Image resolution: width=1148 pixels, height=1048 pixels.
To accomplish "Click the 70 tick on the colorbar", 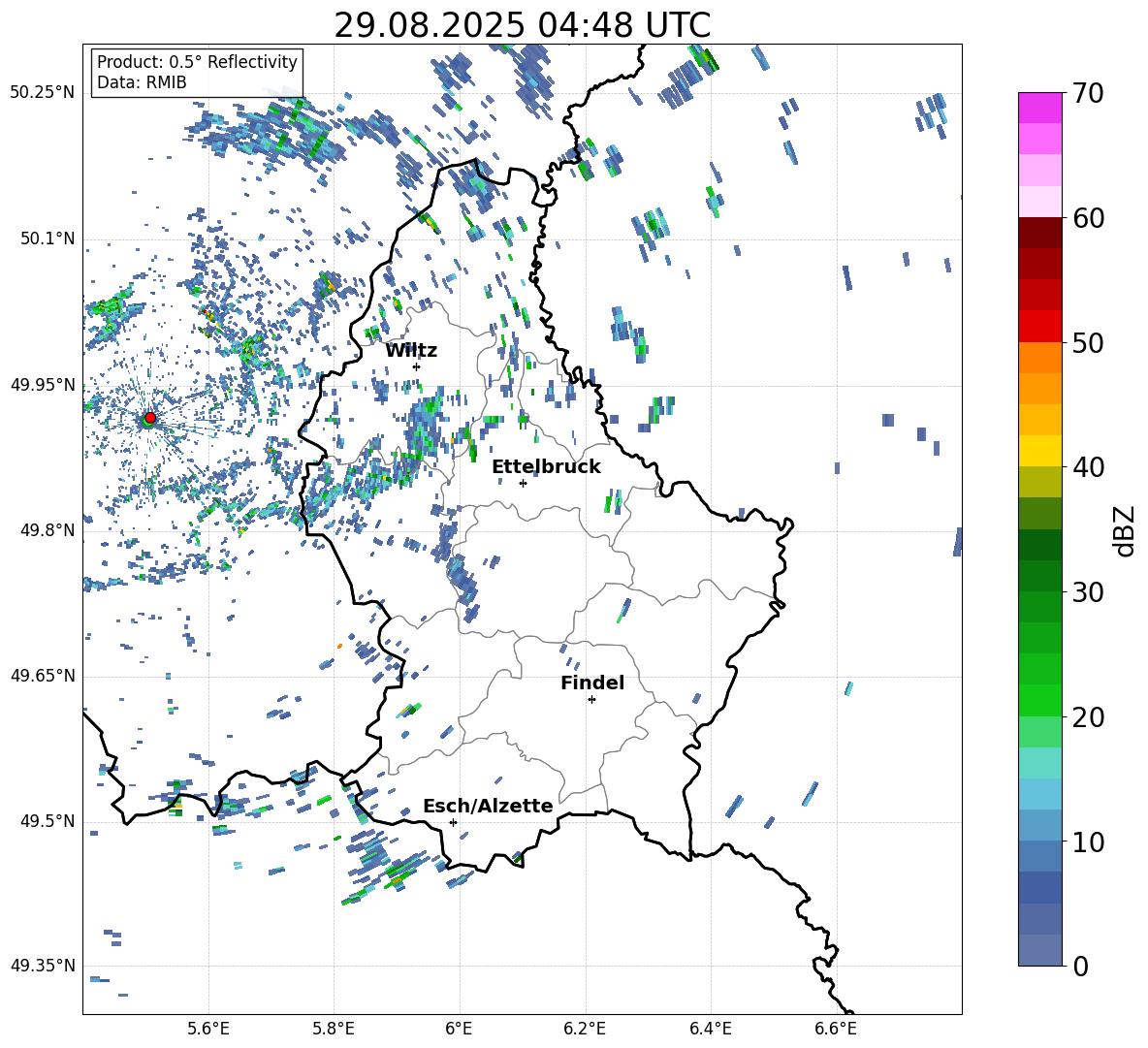I will pos(1087,93).
